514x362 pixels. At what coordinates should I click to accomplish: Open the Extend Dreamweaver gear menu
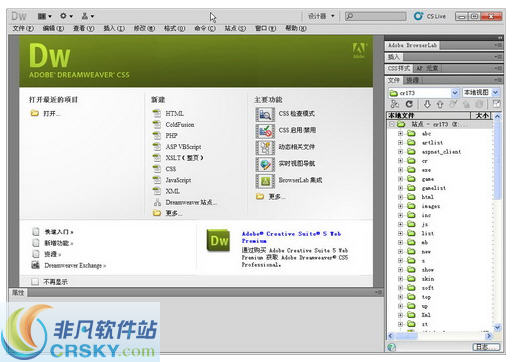[x=66, y=16]
